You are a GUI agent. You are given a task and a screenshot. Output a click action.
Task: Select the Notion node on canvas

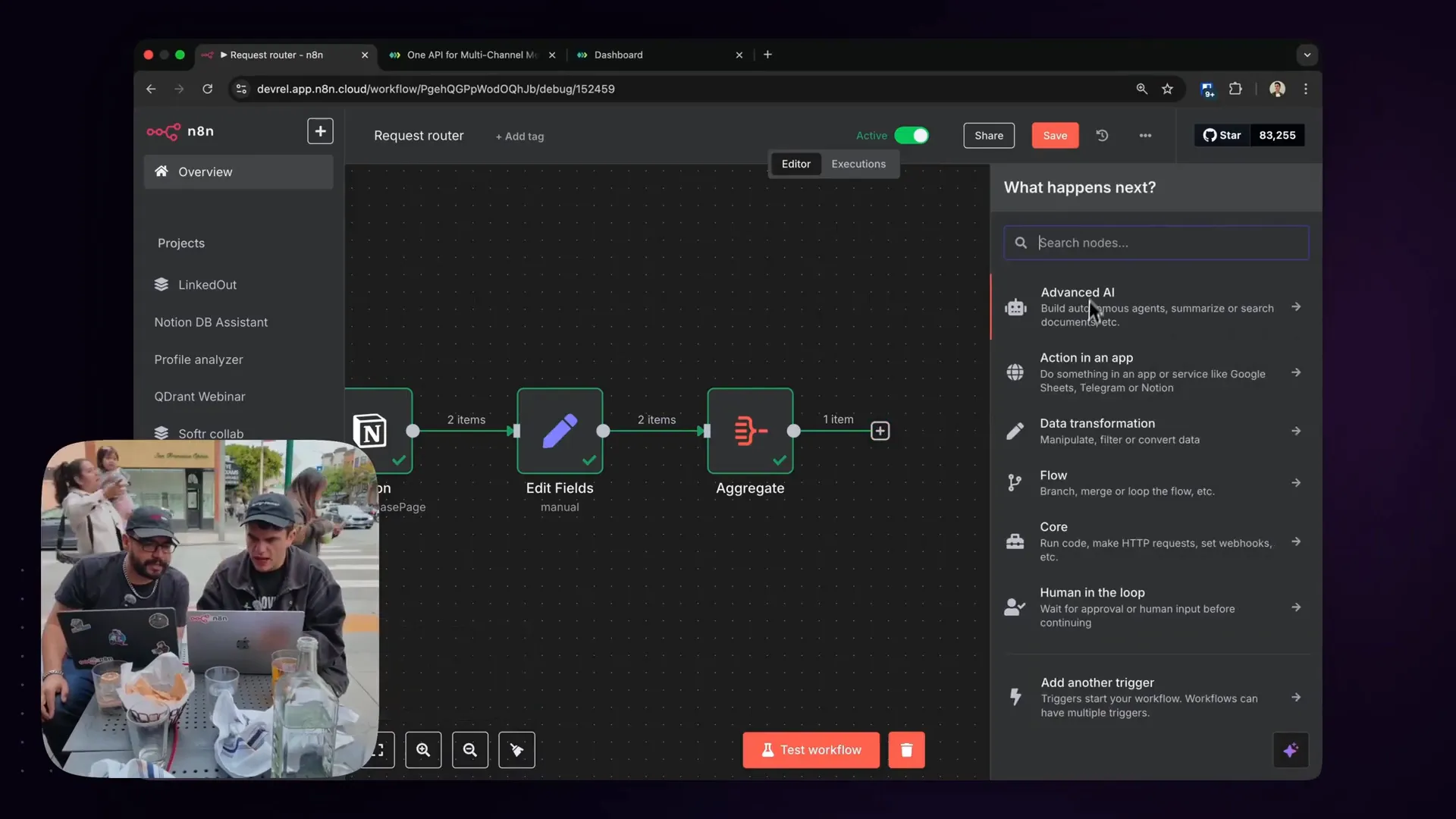(x=378, y=431)
